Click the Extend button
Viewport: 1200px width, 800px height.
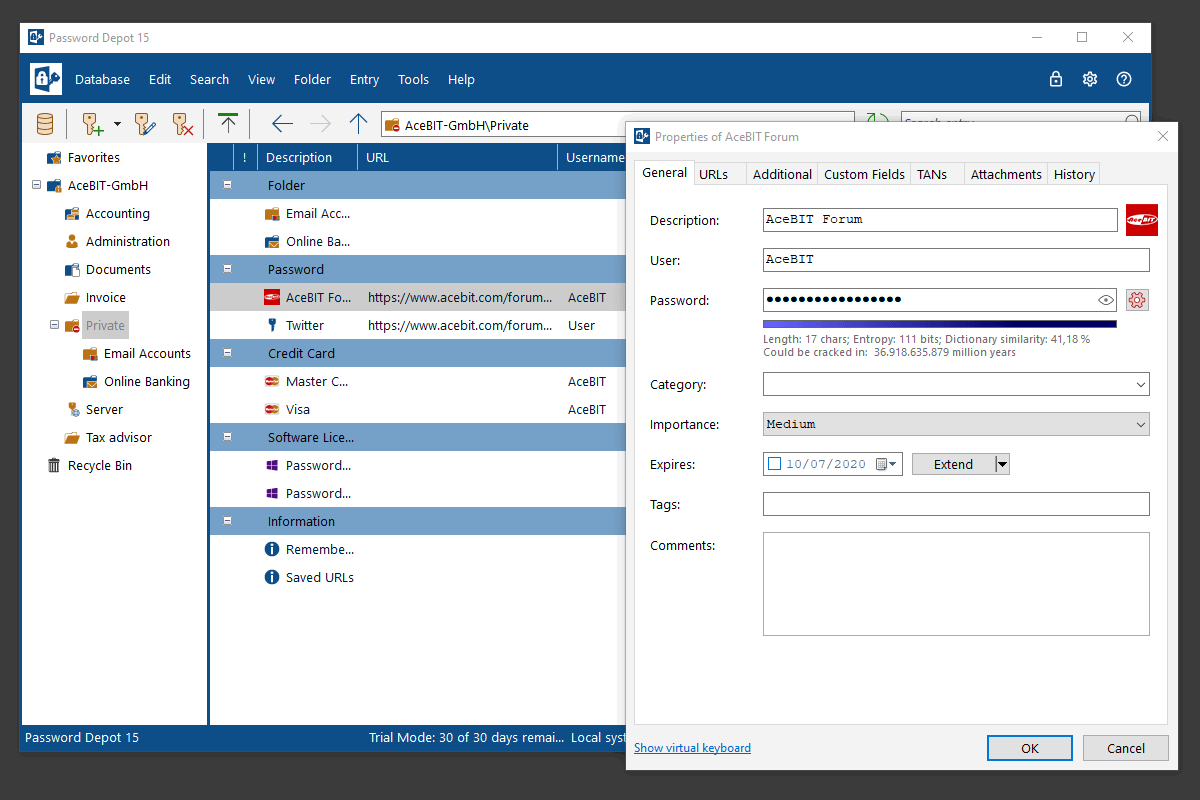tap(953, 464)
